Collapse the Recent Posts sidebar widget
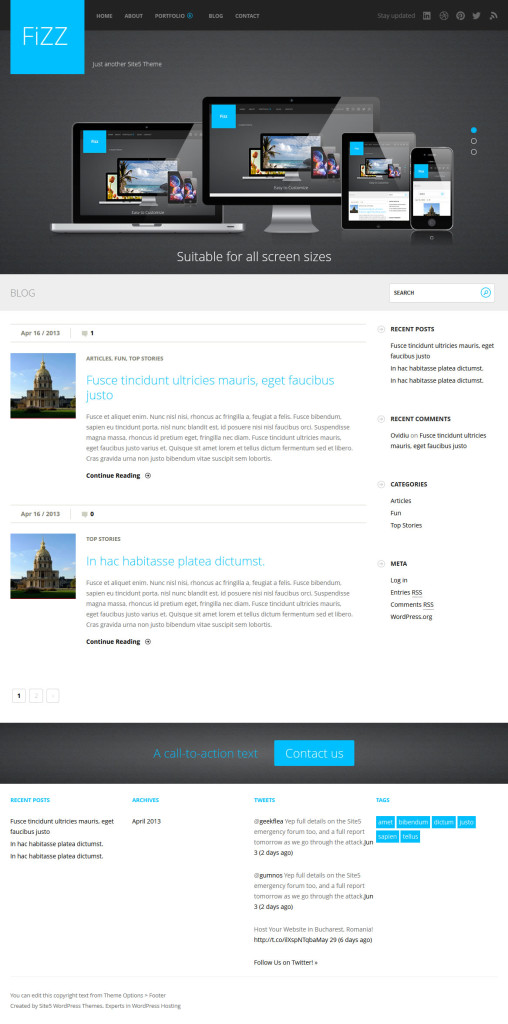This screenshot has height=1024, width=508. click(381, 329)
